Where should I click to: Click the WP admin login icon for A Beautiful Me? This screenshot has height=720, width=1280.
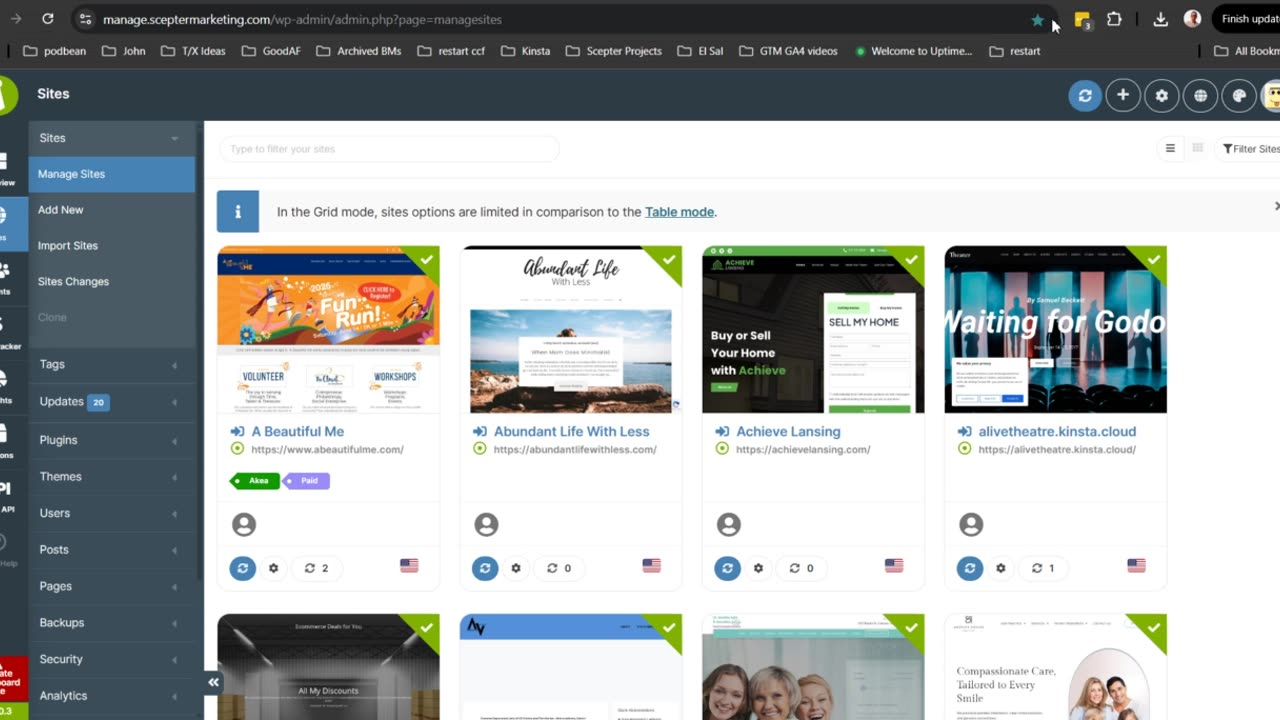237,432
